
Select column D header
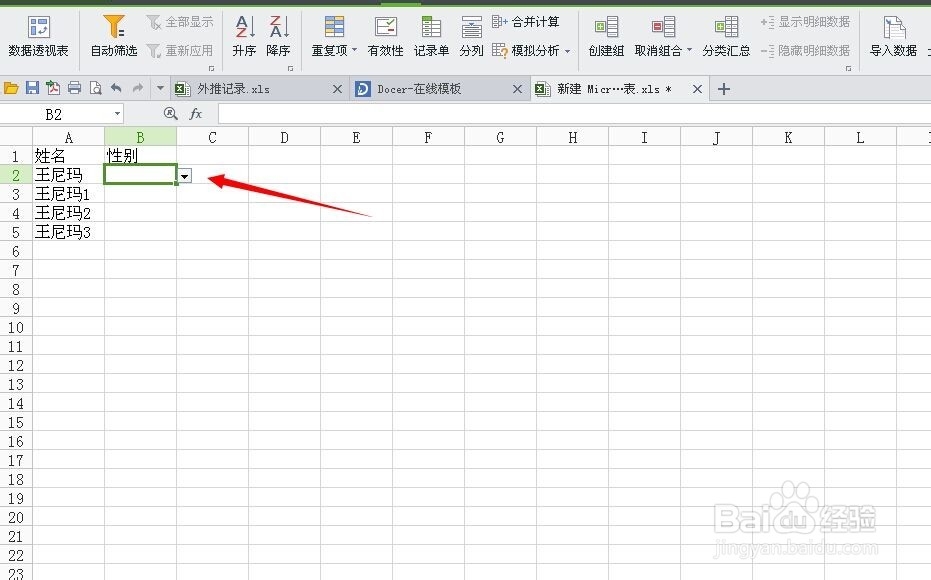(x=284, y=138)
